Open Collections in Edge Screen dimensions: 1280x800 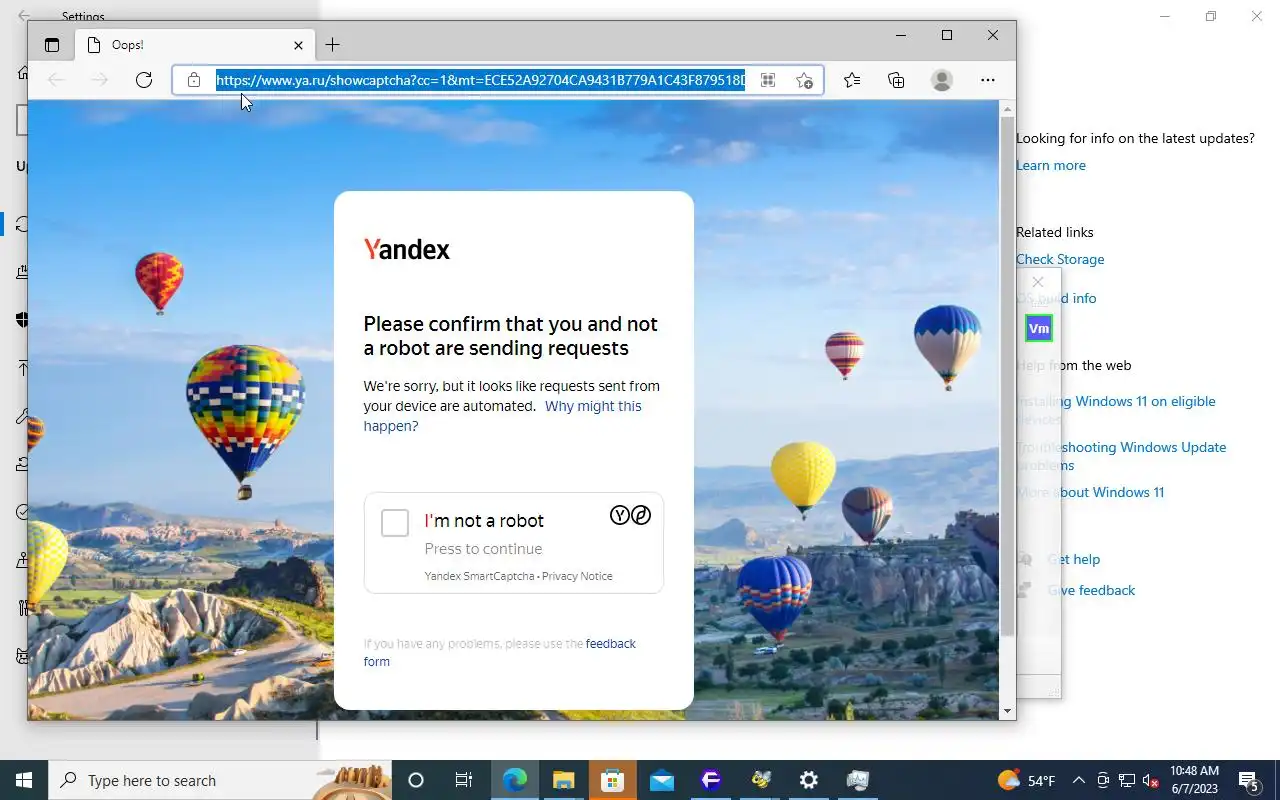pos(896,80)
